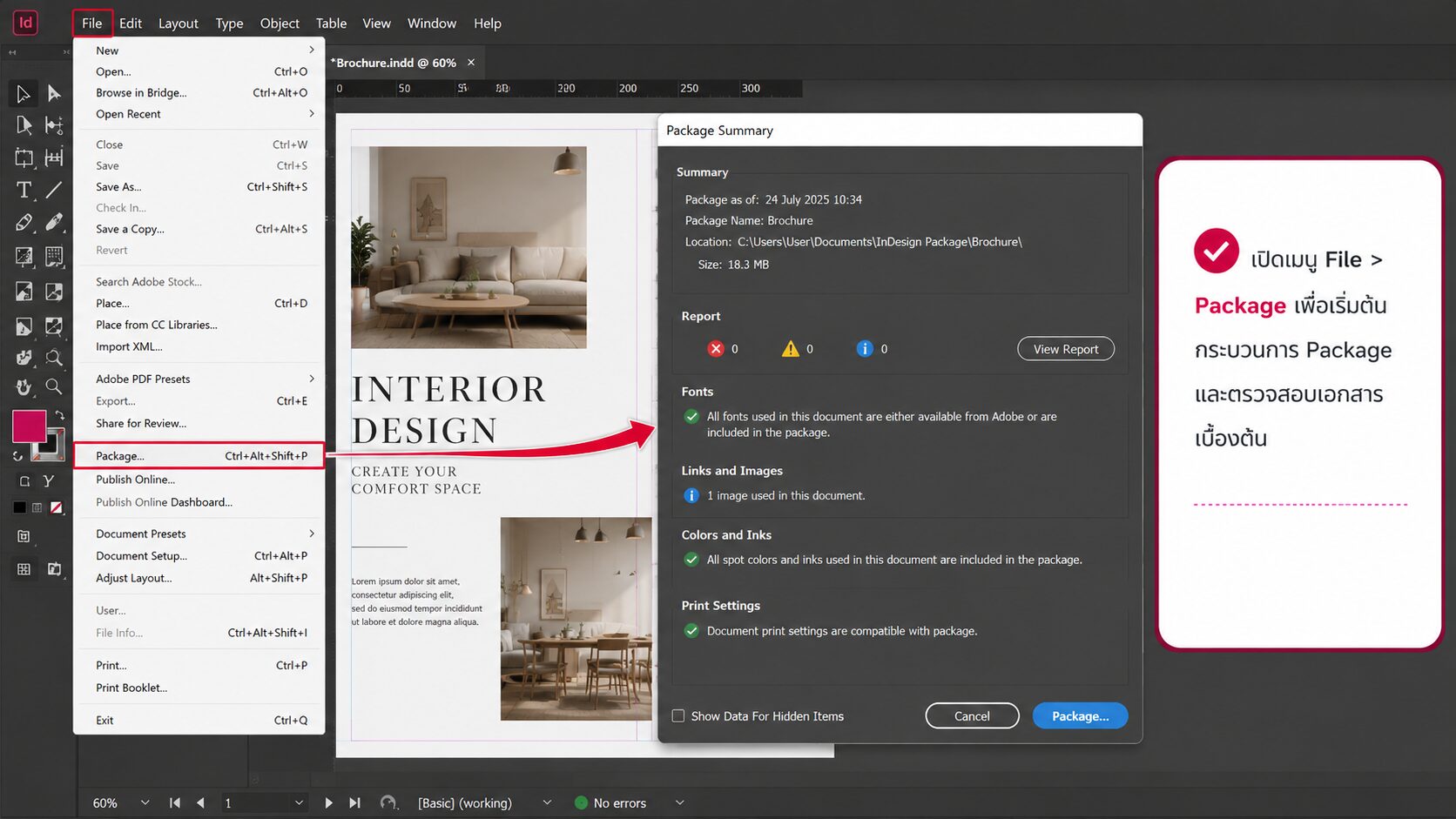The width and height of the screenshot is (1456, 819).
Task: Choose Print Booklet... menu item
Action: pos(199,688)
